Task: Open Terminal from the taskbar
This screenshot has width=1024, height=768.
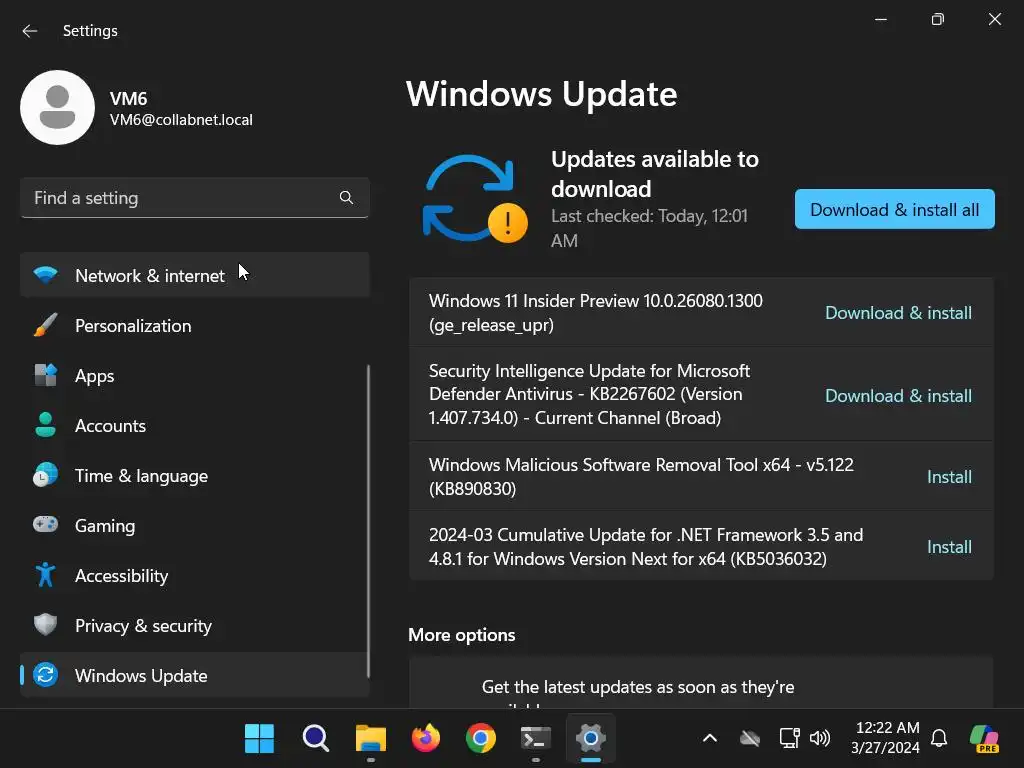Action: [536, 739]
